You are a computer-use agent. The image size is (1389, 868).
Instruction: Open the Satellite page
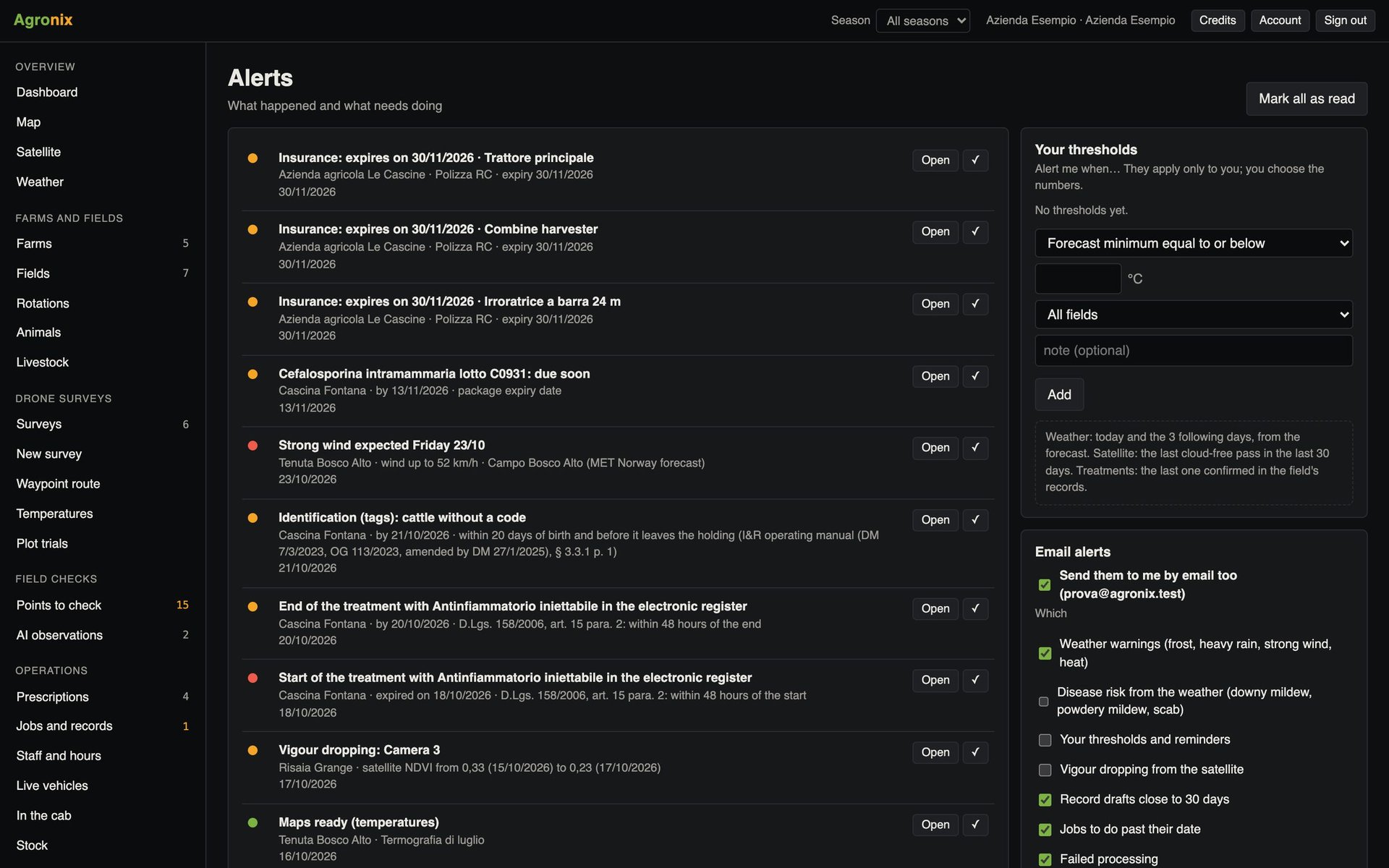pyautogui.click(x=38, y=152)
